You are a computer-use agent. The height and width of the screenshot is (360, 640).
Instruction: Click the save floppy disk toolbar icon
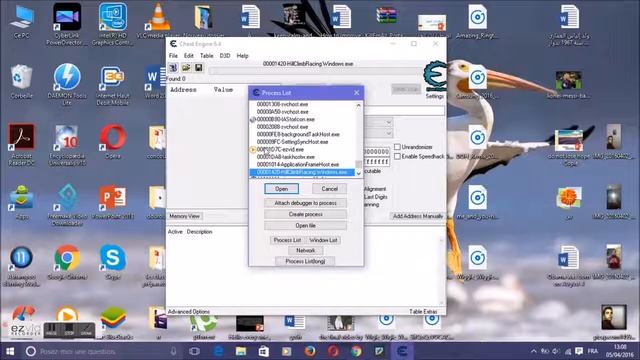point(198,68)
